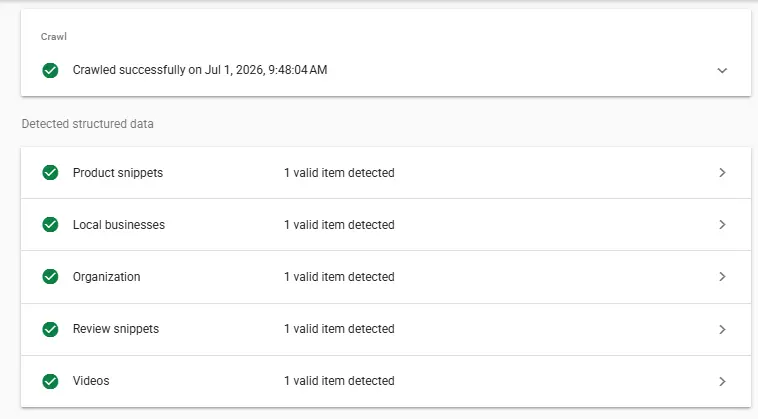The image size is (758, 419).
Task: Open Videos details via right arrow
Action: pos(722,381)
